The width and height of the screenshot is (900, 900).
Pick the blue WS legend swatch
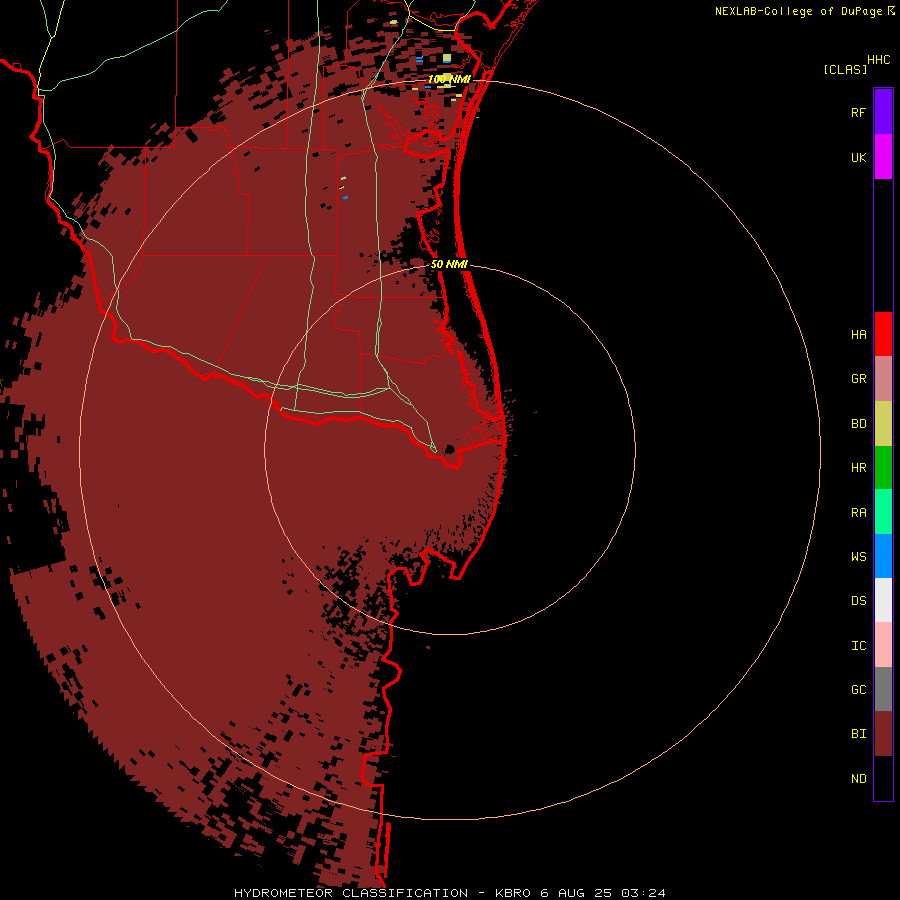pyautogui.click(x=883, y=556)
